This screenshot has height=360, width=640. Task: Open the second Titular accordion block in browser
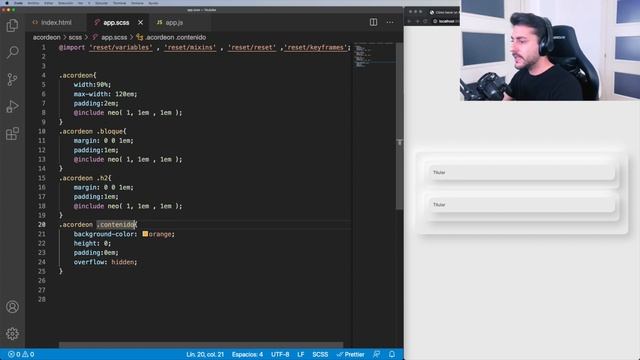pos(522,204)
